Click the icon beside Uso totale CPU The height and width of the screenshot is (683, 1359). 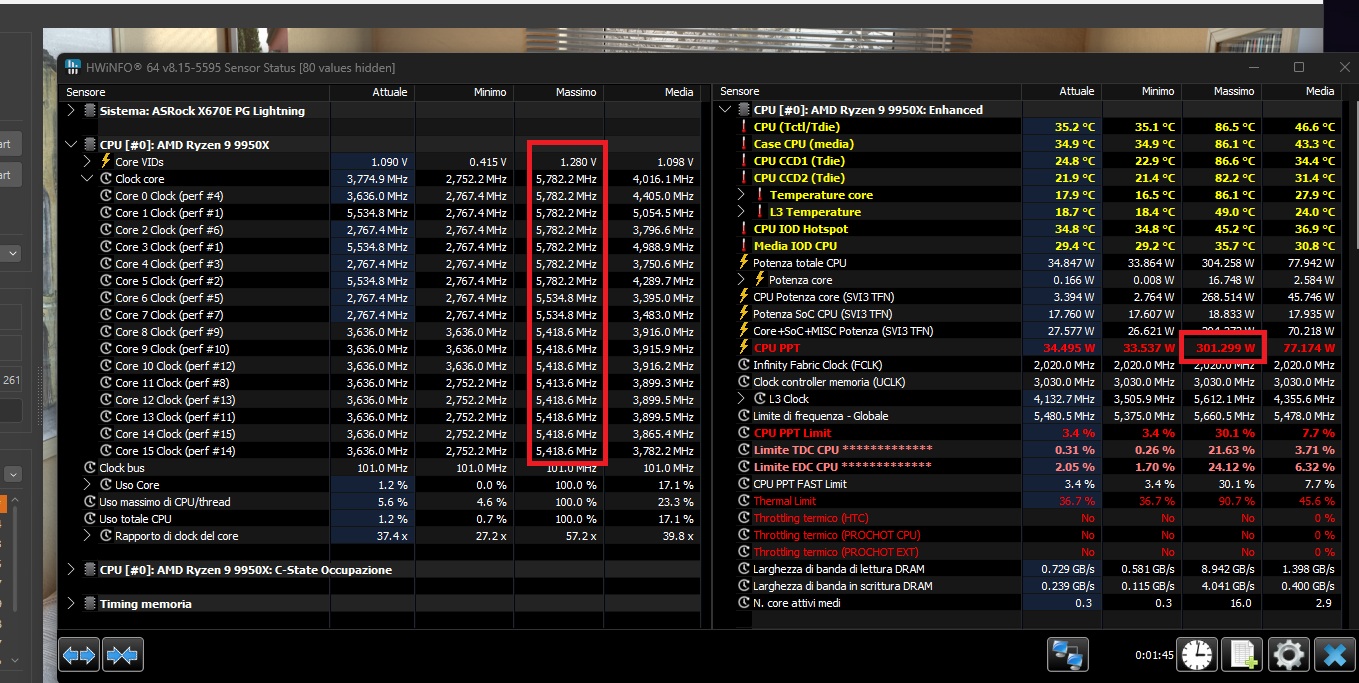[x=90, y=518]
